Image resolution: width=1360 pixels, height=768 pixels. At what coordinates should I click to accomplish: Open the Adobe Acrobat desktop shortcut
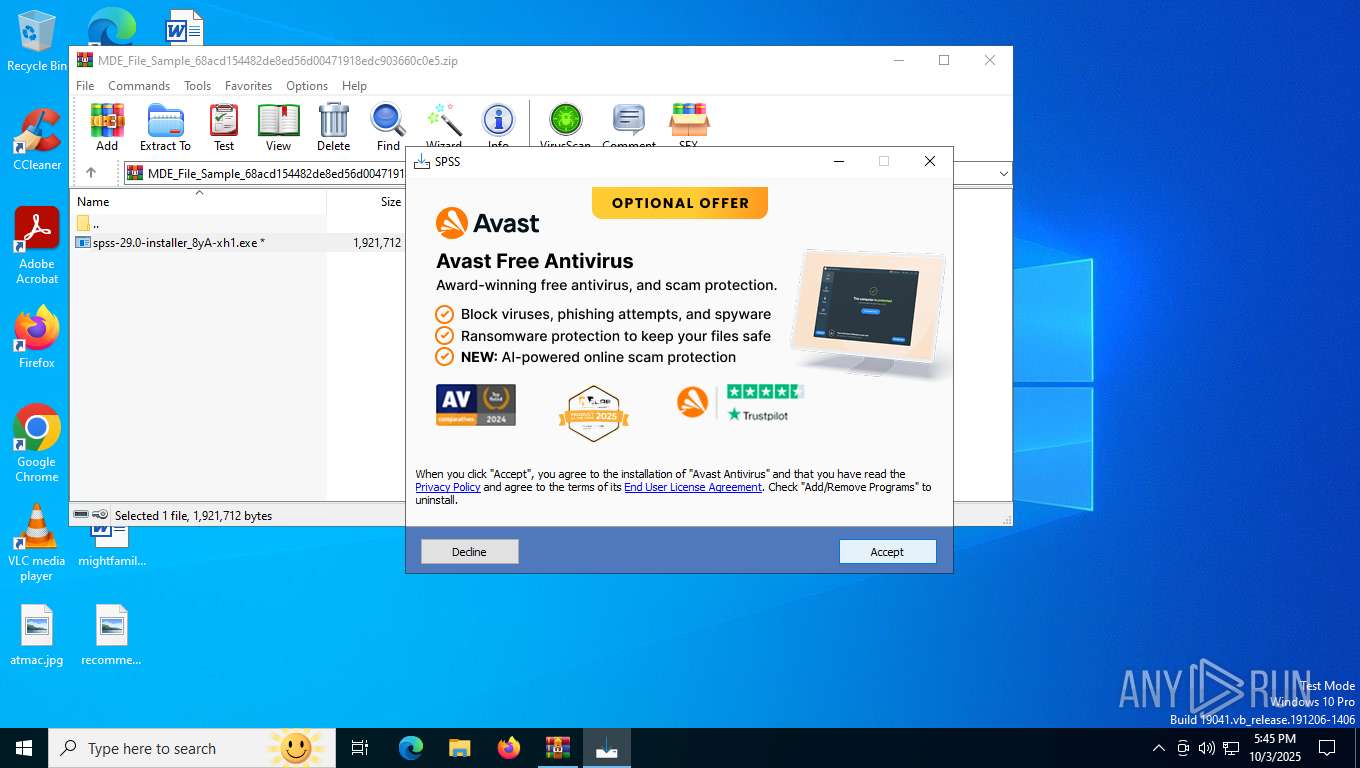coord(37,246)
